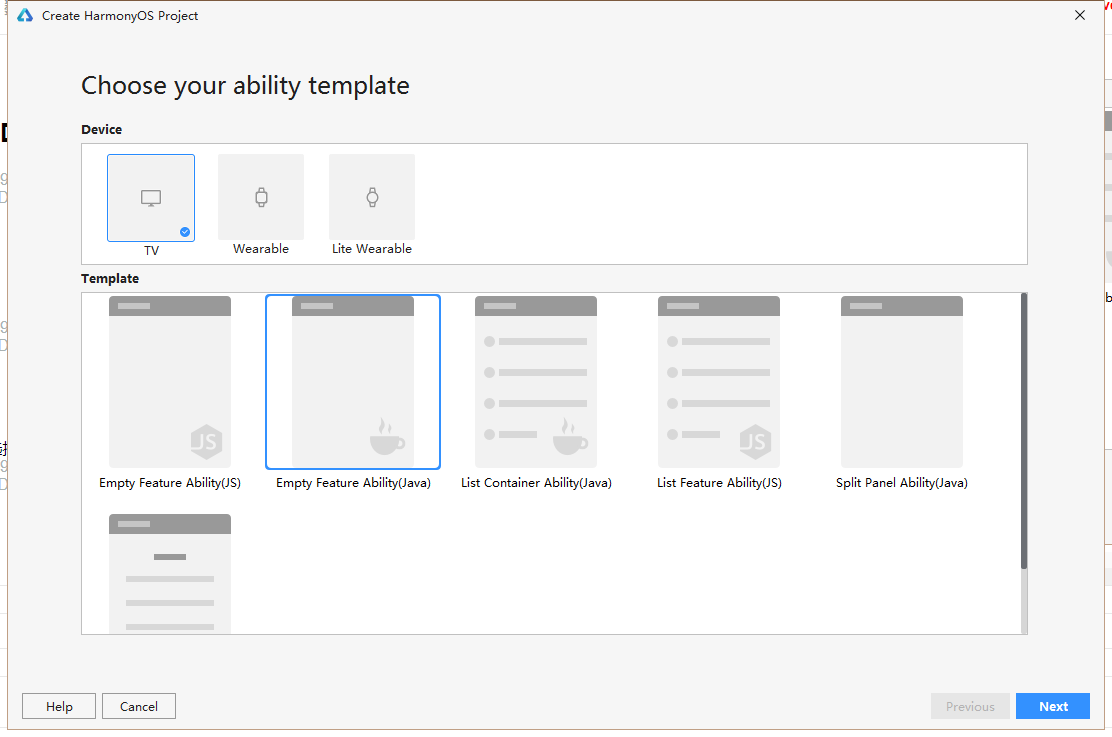Click the disabled Previous button

point(970,706)
